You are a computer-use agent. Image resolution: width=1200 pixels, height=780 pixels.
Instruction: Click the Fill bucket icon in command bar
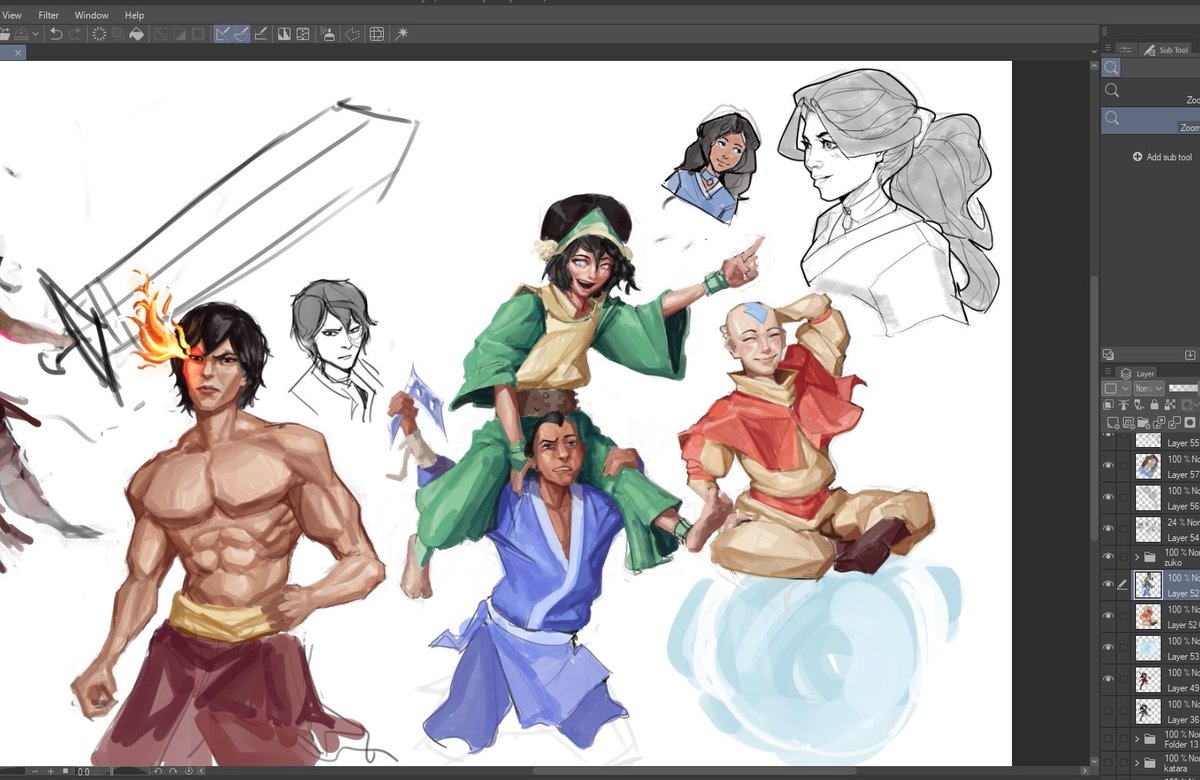[x=135, y=33]
